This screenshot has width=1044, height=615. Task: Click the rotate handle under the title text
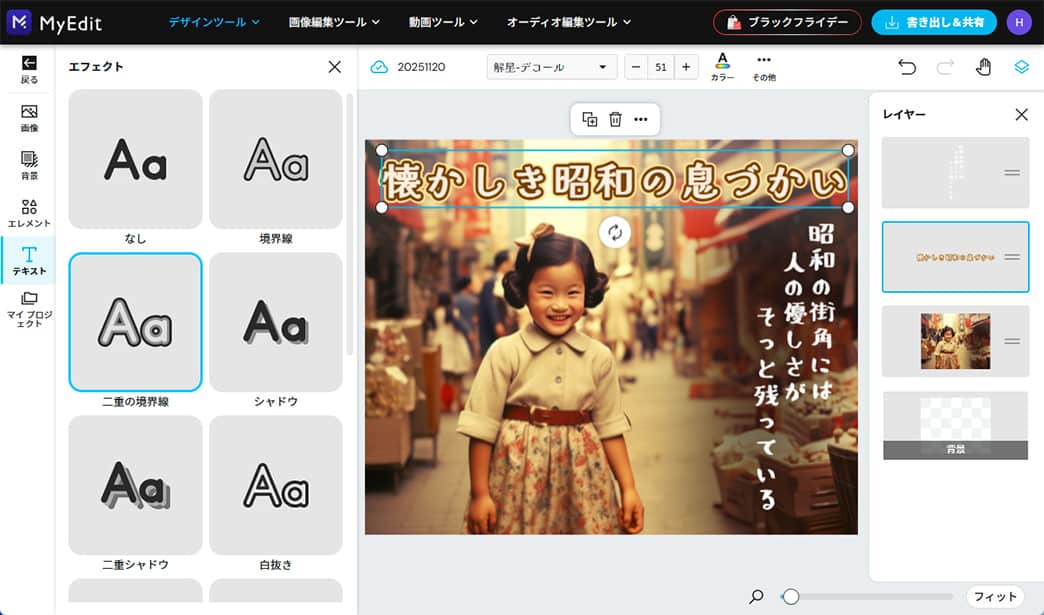click(615, 233)
